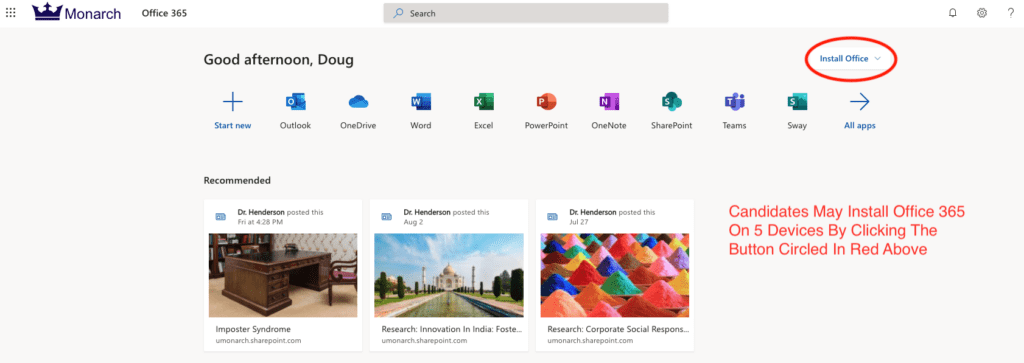
Task: Open the Word app icon
Action: coord(421,102)
